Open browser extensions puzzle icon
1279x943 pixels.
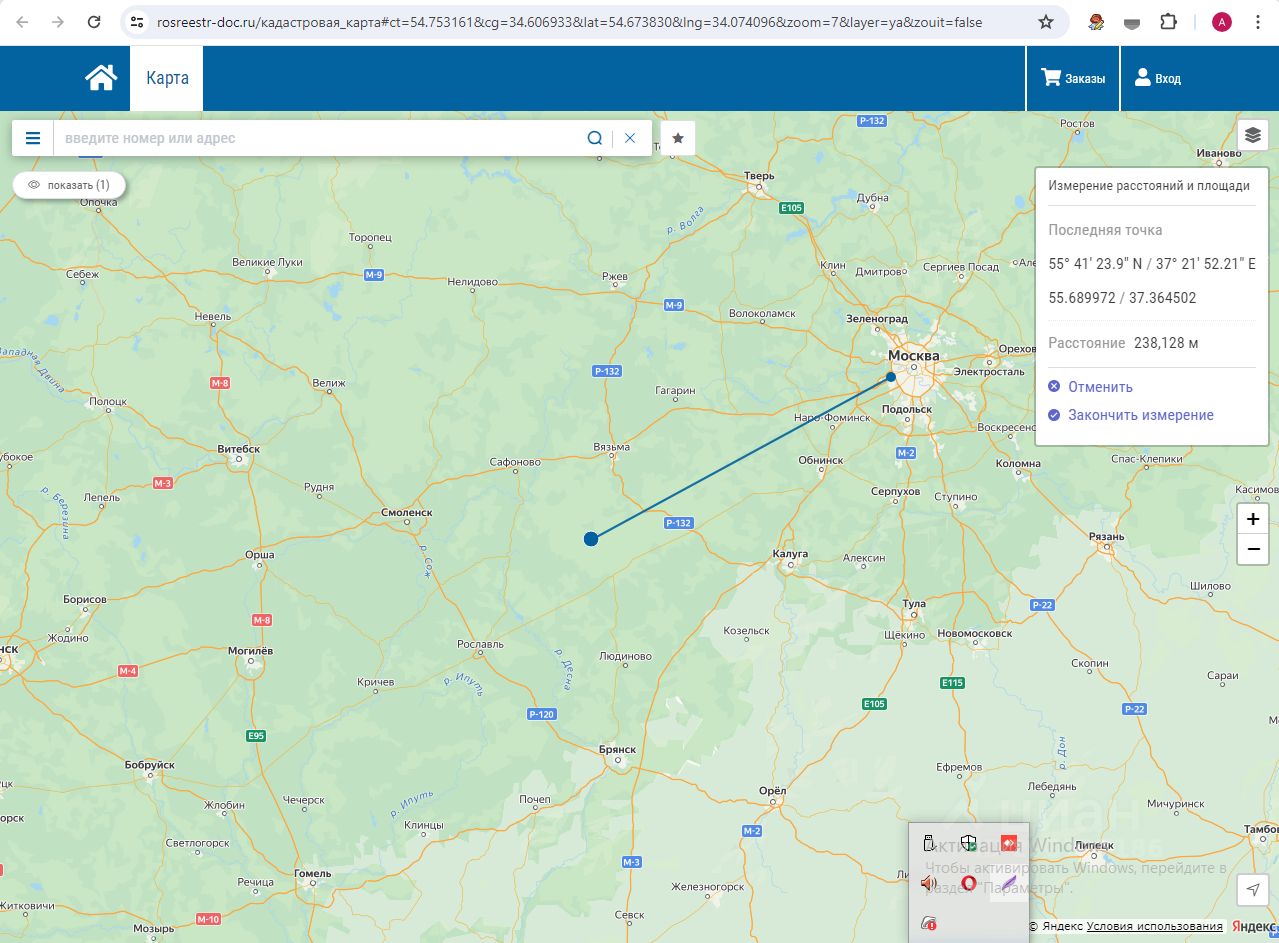point(1168,22)
